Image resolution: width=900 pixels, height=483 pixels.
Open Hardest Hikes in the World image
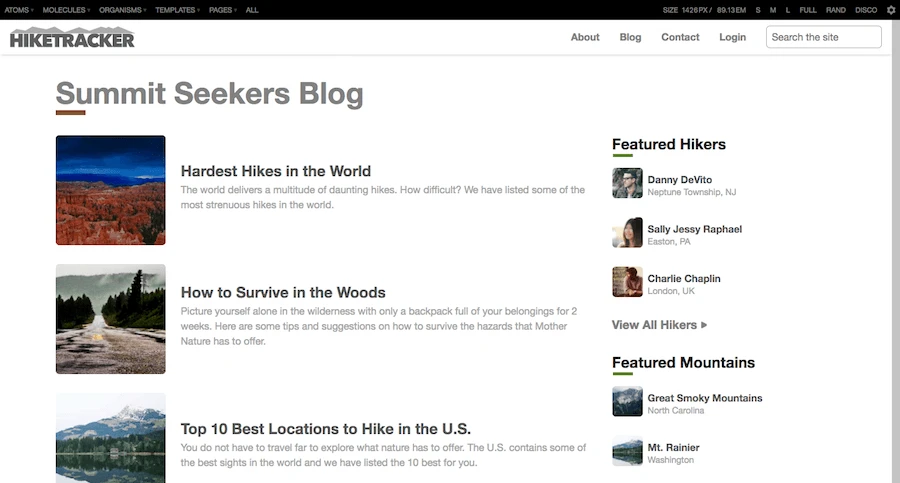click(111, 190)
